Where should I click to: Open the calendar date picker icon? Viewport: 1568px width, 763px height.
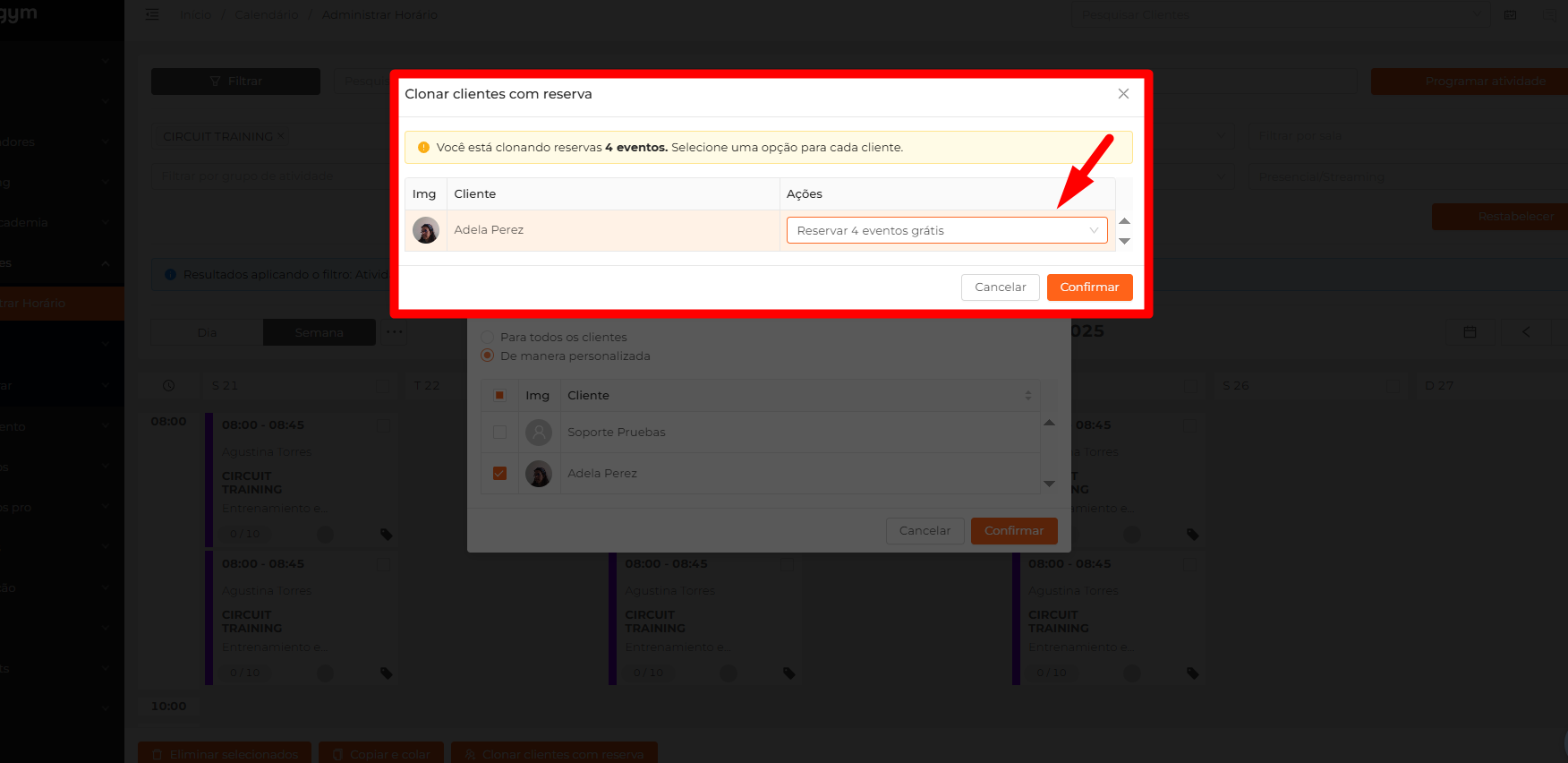pos(1470,332)
